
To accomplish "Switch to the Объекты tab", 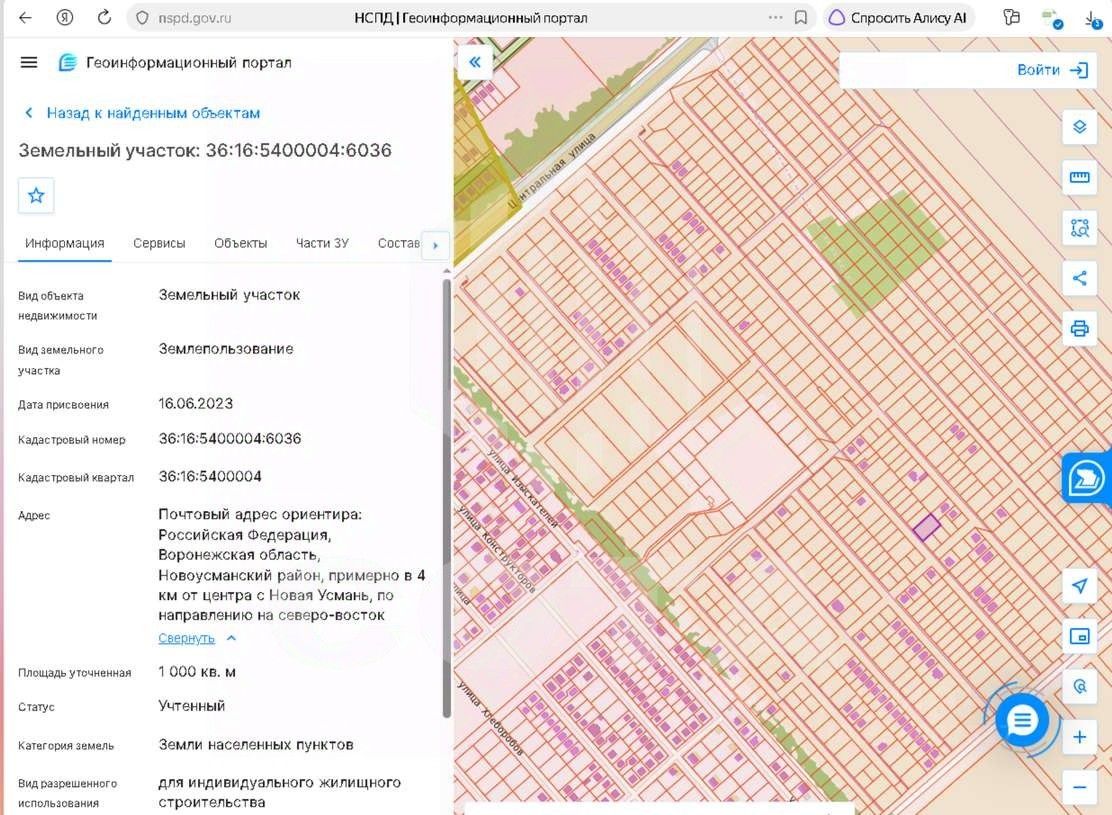I will pyautogui.click(x=240, y=243).
